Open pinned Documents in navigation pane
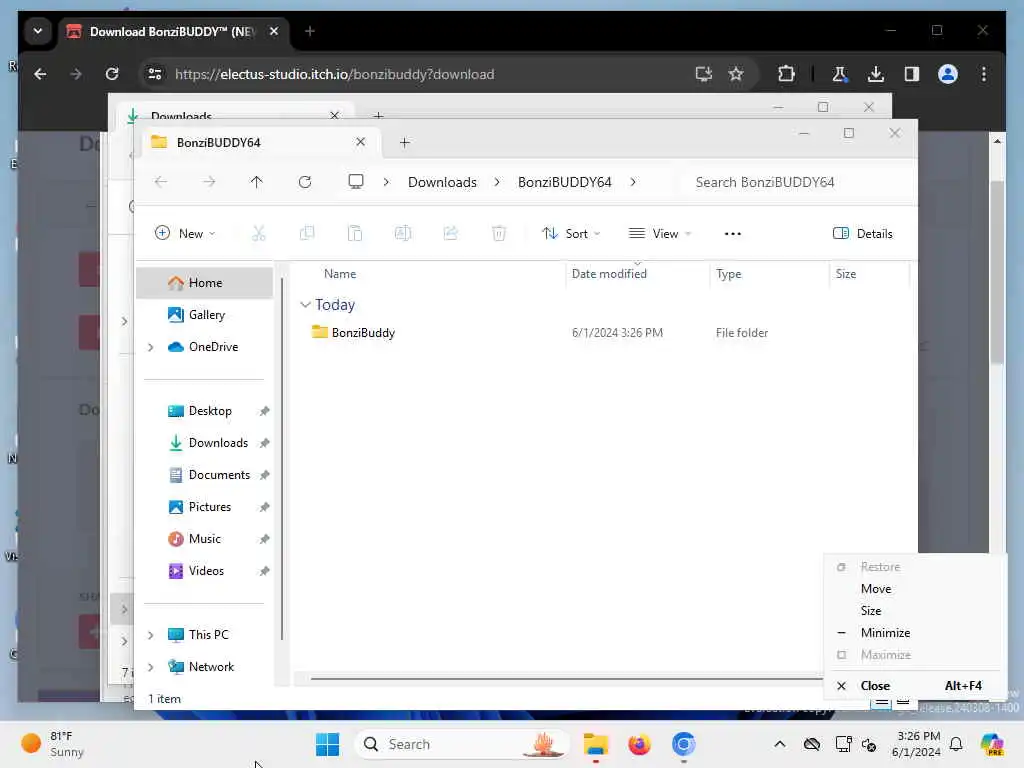Screen dimensions: 1024x768 tap(204, 475)
